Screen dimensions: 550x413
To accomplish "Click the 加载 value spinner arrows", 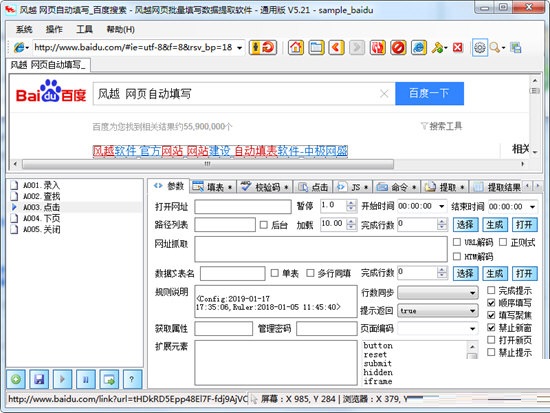I will click(x=351, y=225).
